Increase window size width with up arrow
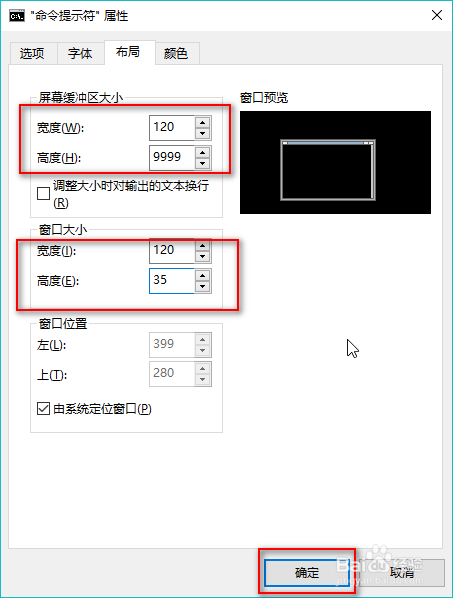453x598 pixels. 202,246
